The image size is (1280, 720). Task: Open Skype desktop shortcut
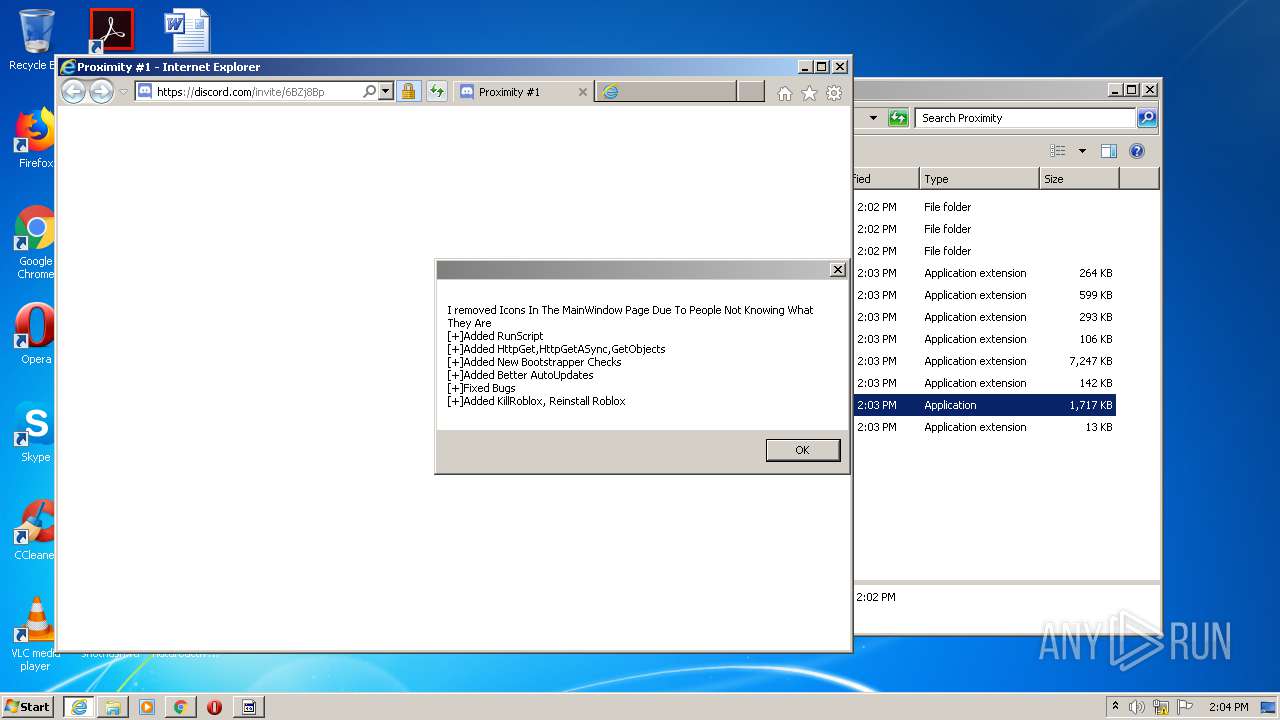[35, 432]
